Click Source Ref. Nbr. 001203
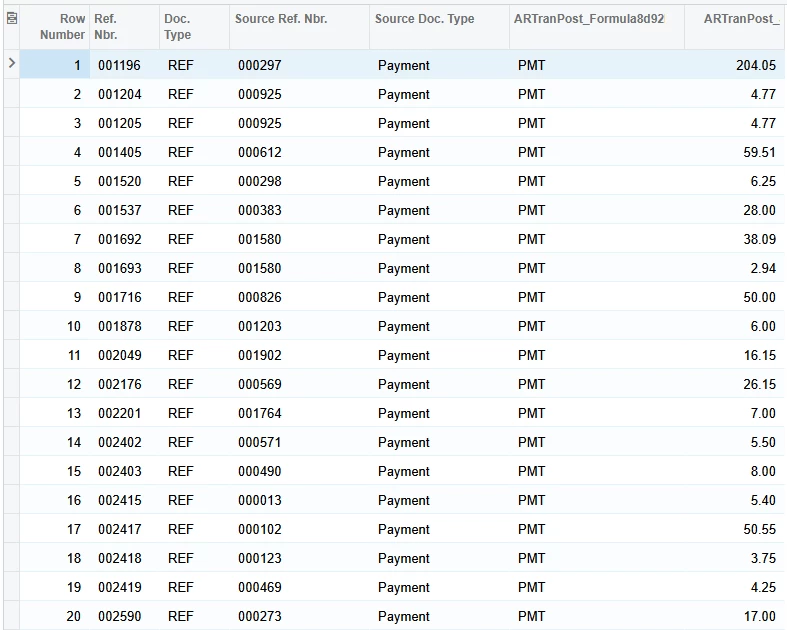Image resolution: width=787 pixels, height=630 pixels. pos(259,326)
